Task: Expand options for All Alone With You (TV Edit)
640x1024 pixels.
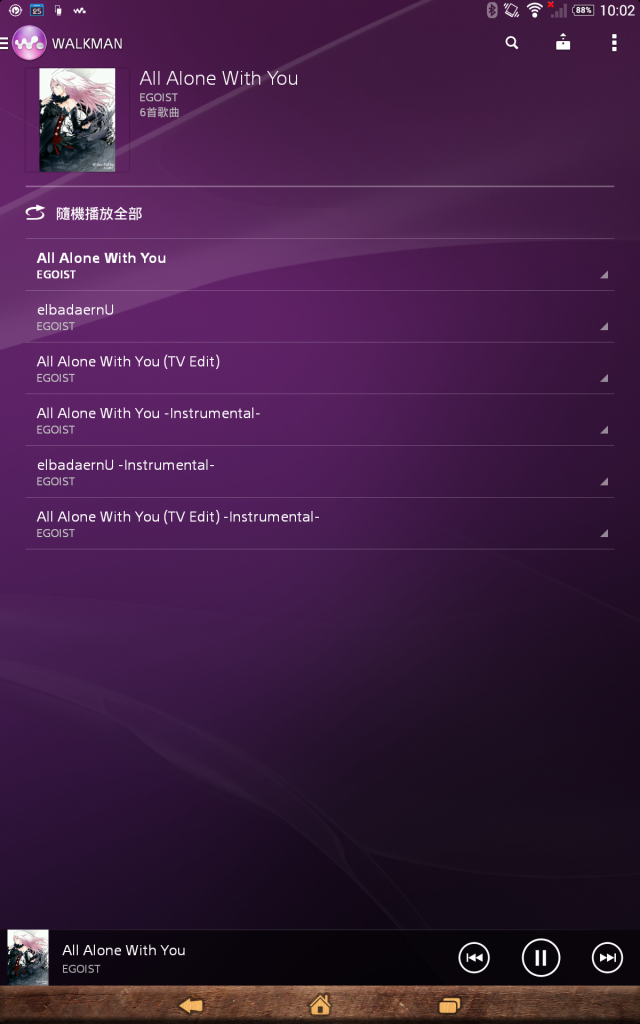Action: click(604, 378)
